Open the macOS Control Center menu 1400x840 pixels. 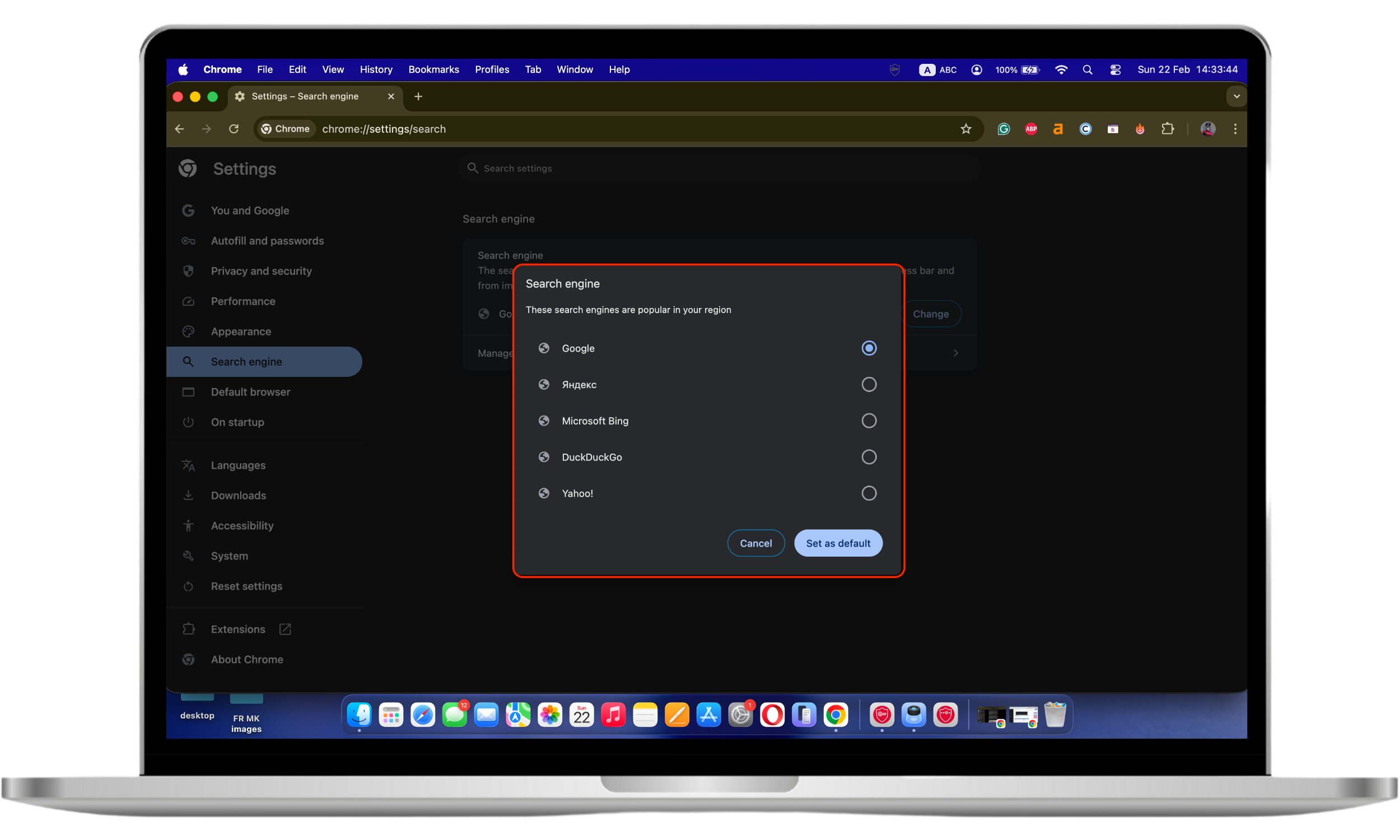1115,69
